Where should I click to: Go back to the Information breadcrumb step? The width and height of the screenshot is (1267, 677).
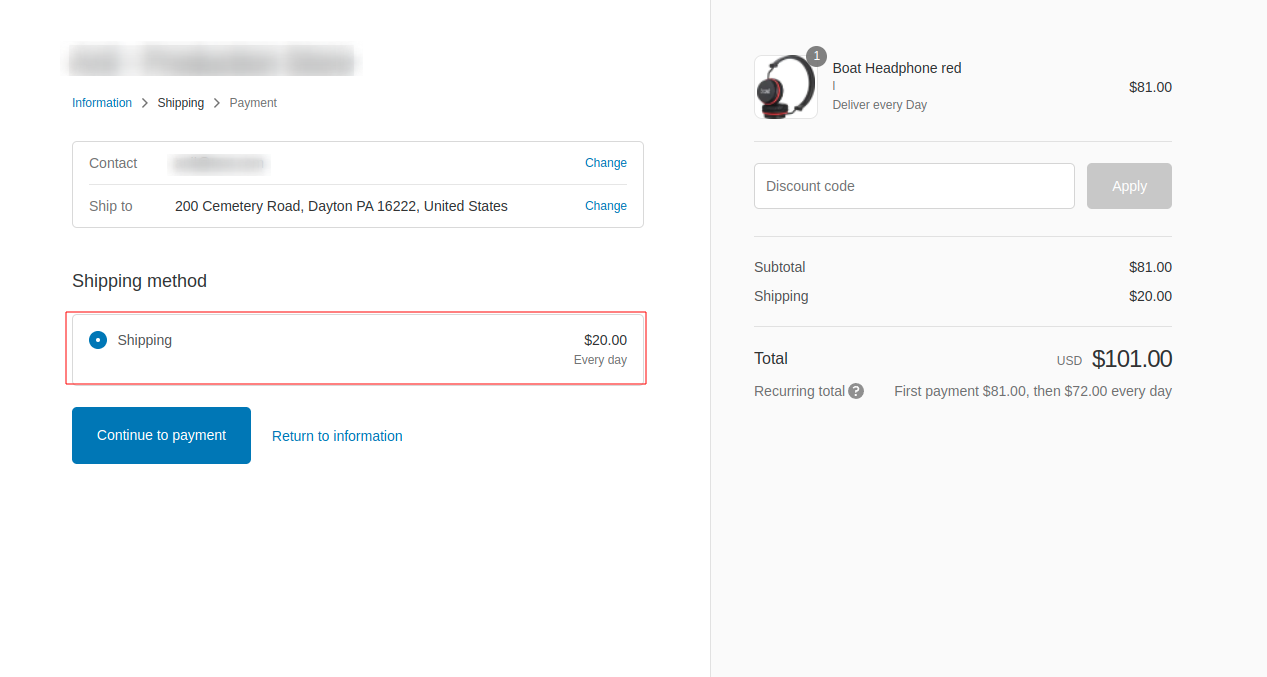pos(102,103)
